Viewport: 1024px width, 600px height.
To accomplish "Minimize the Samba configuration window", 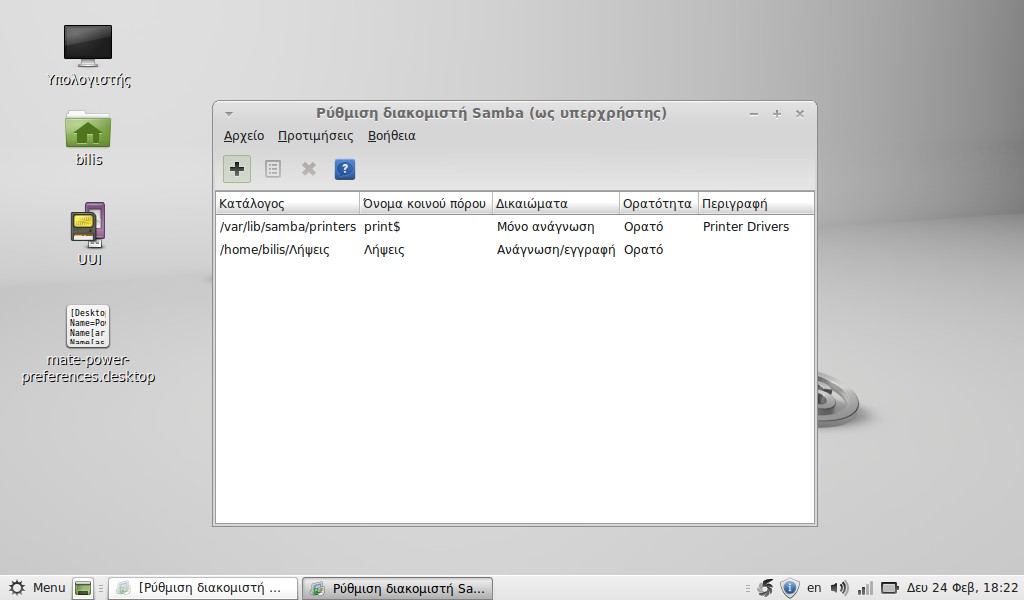I will coord(754,114).
